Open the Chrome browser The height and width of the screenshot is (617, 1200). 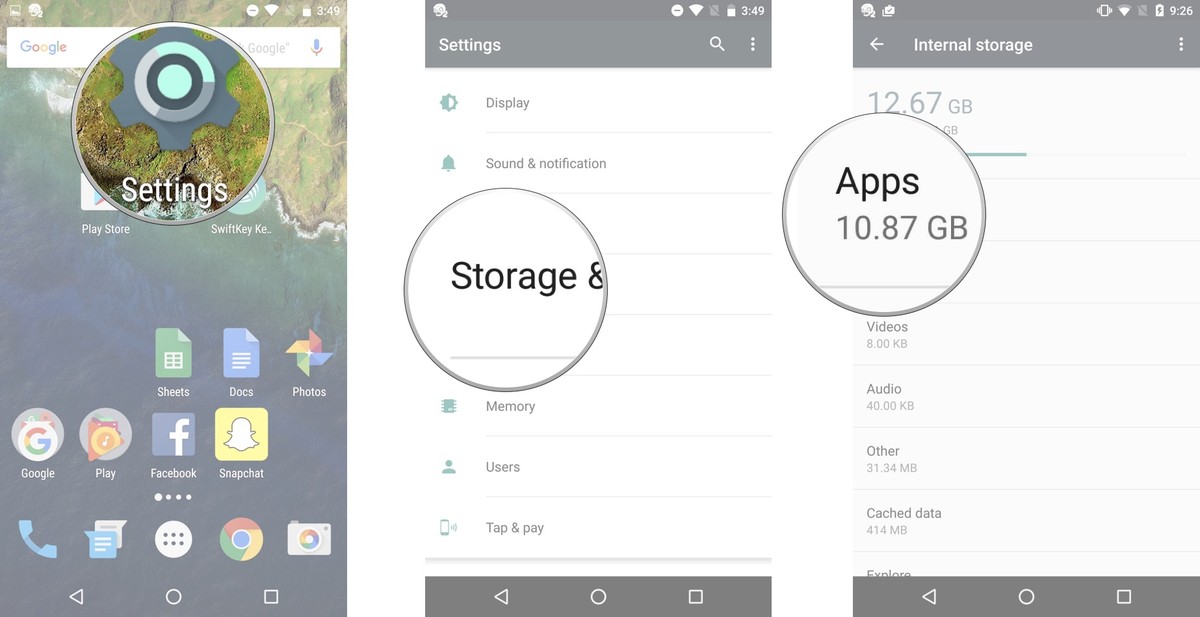(241, 538)
